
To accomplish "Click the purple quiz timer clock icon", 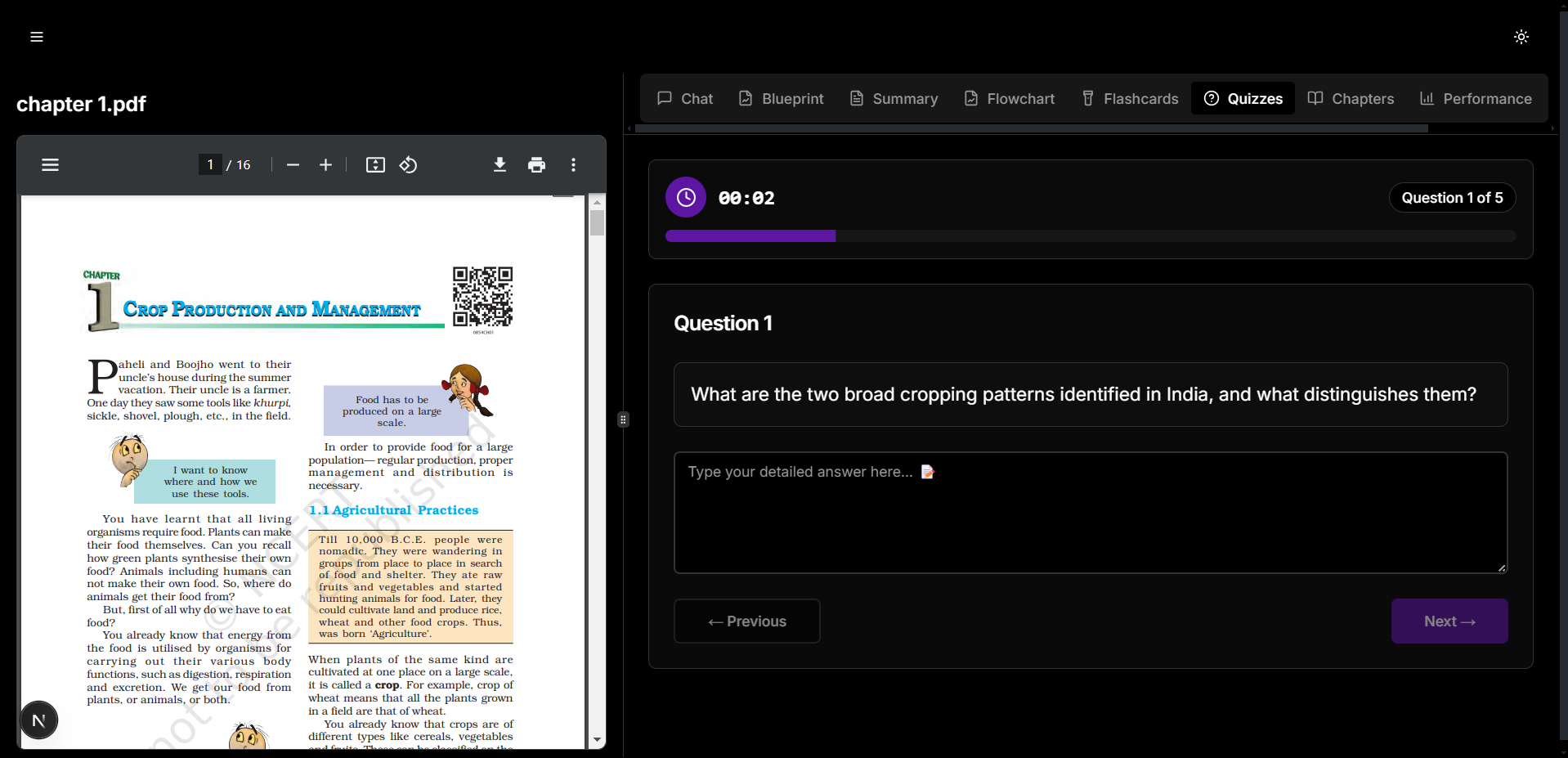I will [686, 197].
